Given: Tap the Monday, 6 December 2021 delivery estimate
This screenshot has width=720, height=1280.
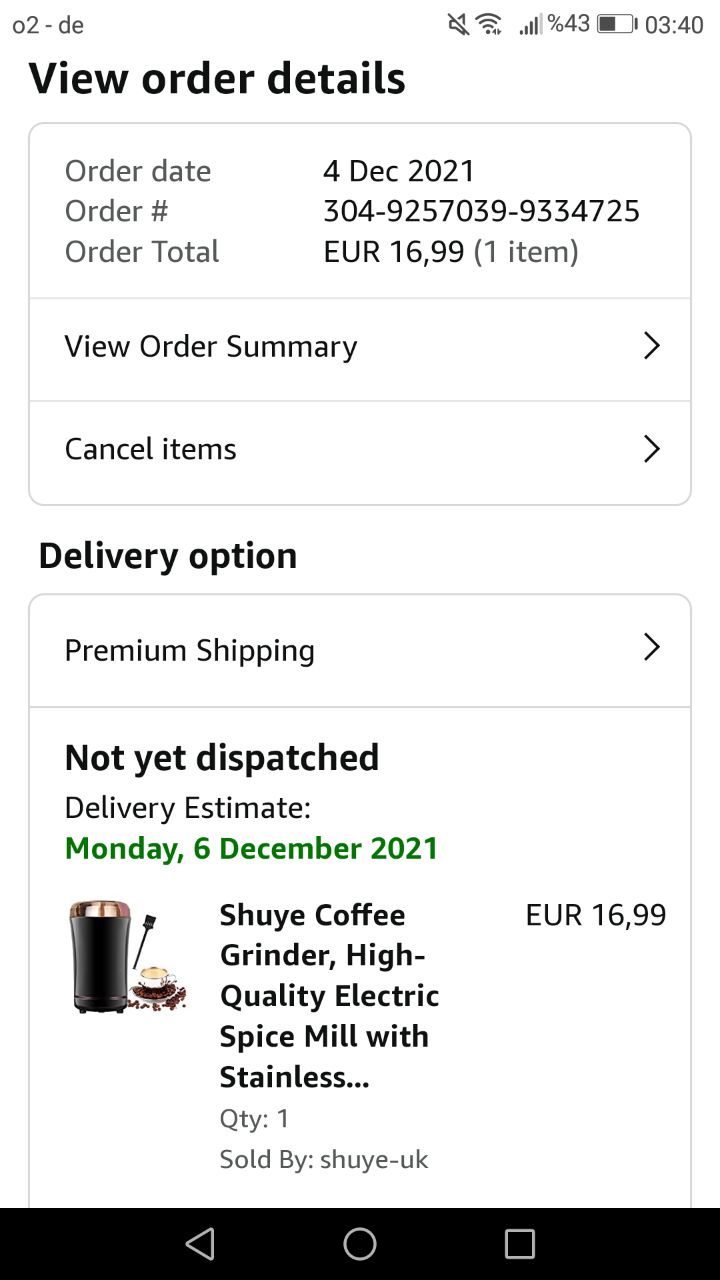Looking at the screenshot, I should click(252, 849).
